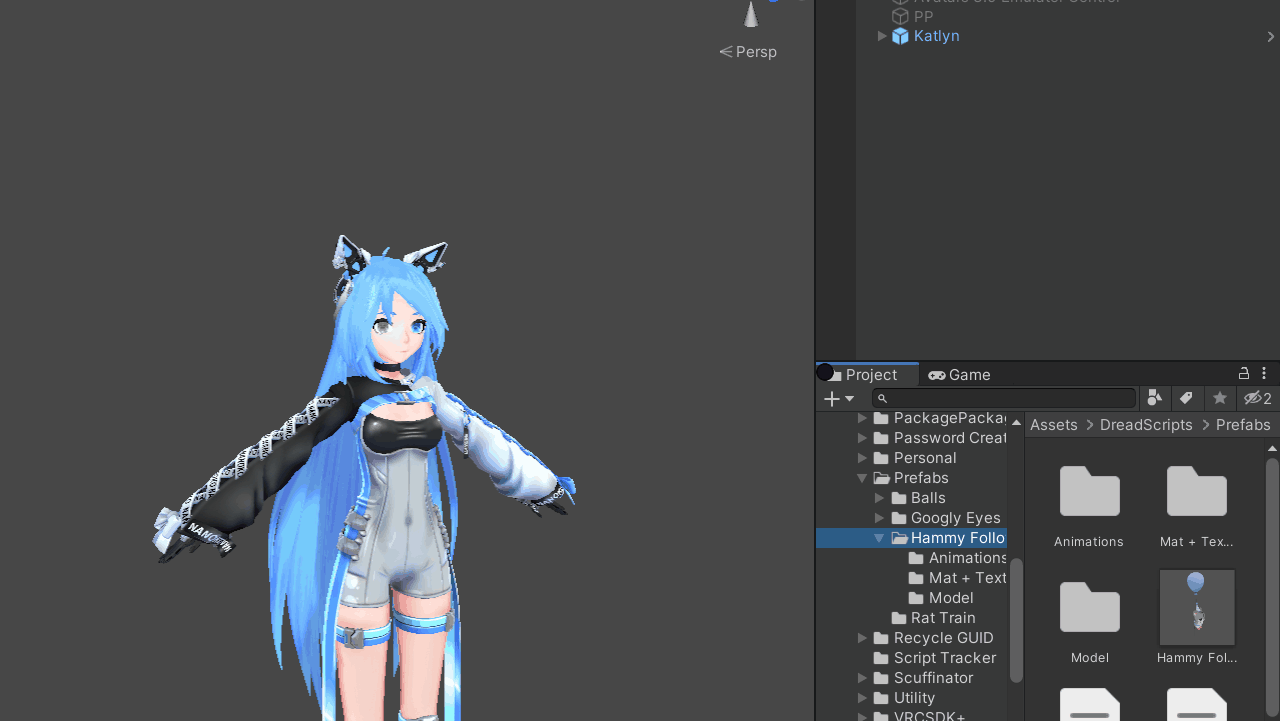Viewport: 1280px width, 721px height.
Task: Expand the Katlyn object in the Hierarchy
Action: [x=882, y=36]
